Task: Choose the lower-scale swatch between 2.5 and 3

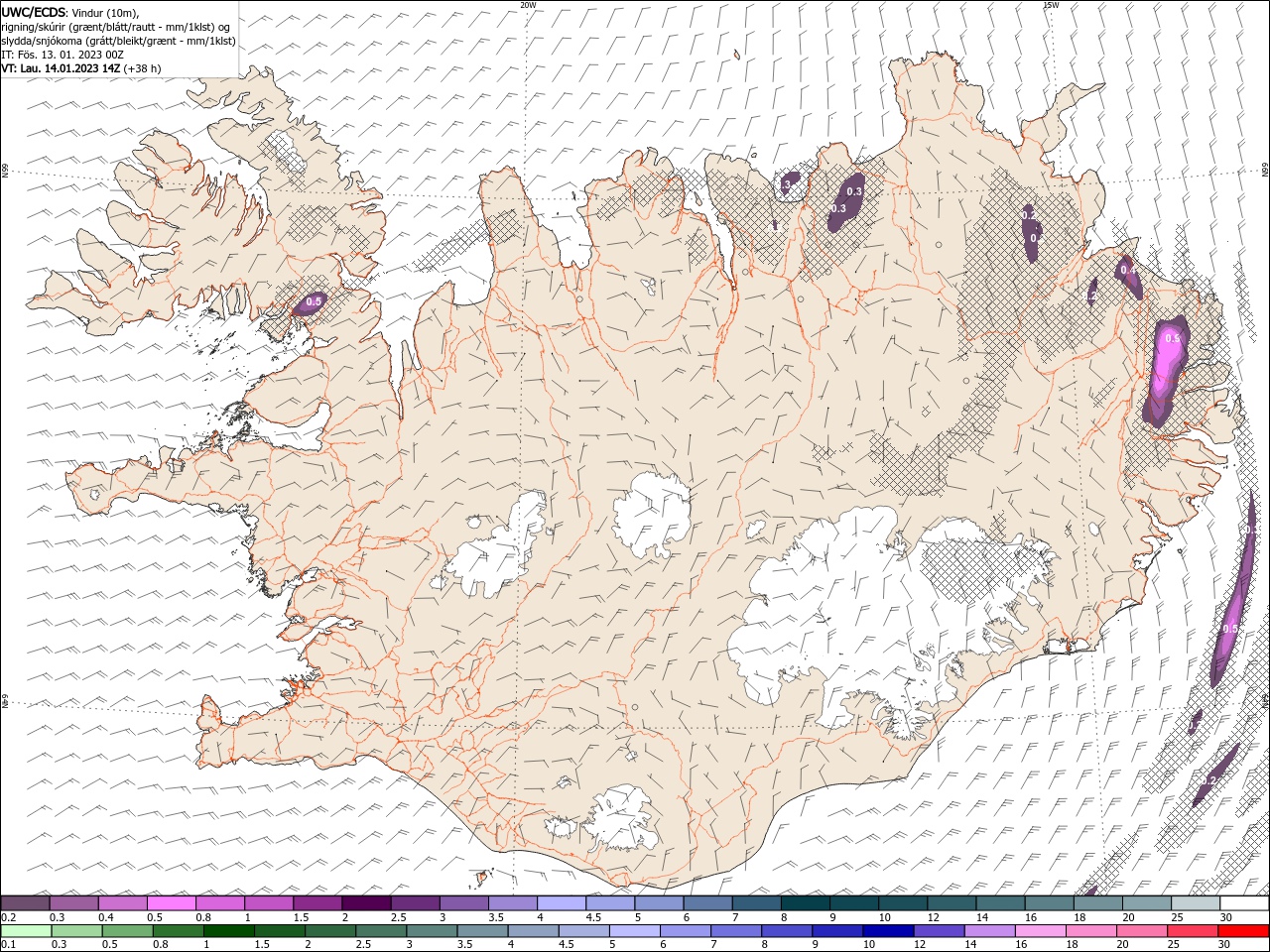Action: [381, 931]
